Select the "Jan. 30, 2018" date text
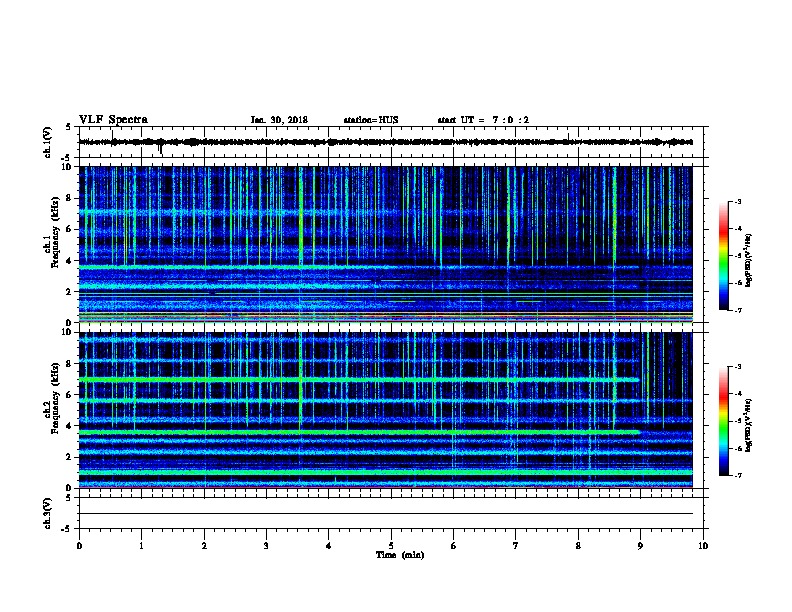The image size is (792, 612). point(279,120)
